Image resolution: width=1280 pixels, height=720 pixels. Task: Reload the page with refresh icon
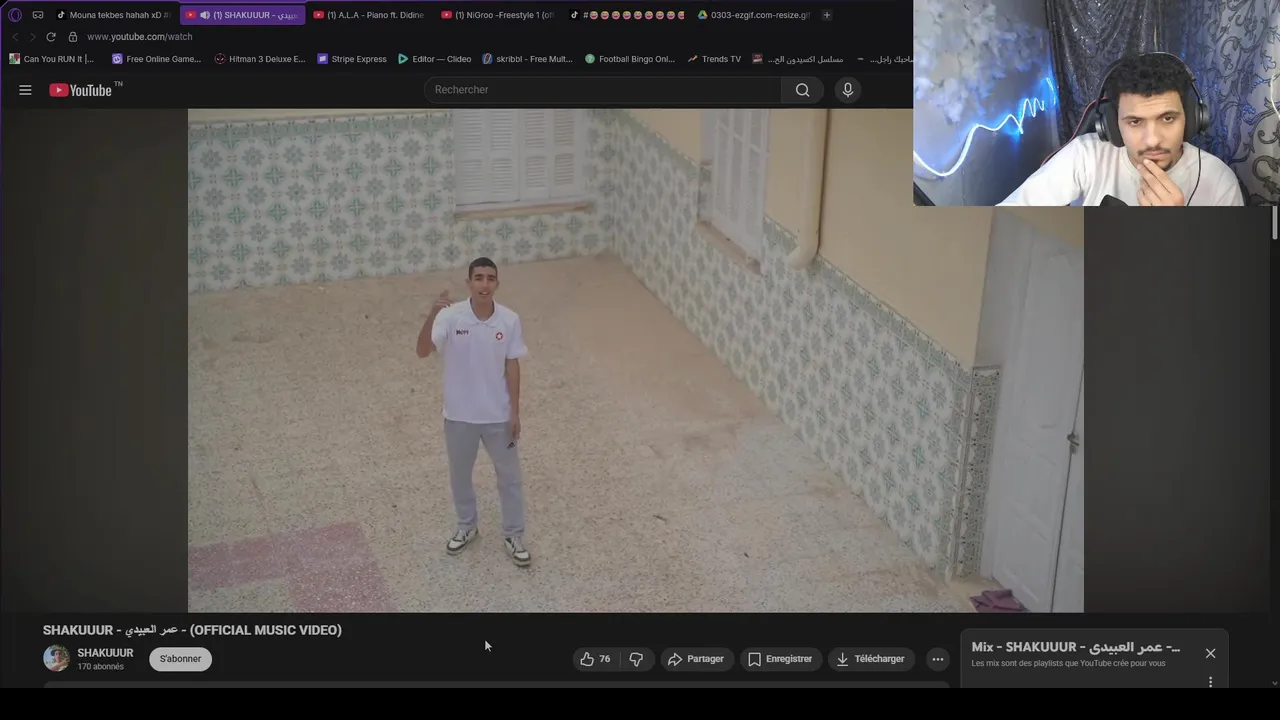pyautogui.click(x=50, y=37)
